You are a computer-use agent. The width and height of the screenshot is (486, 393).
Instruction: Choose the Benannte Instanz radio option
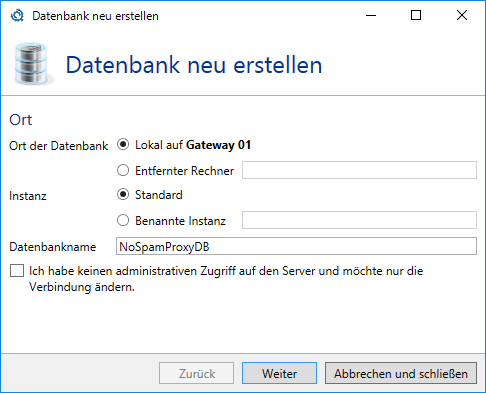pyautogui.click(x=123, y=220)
